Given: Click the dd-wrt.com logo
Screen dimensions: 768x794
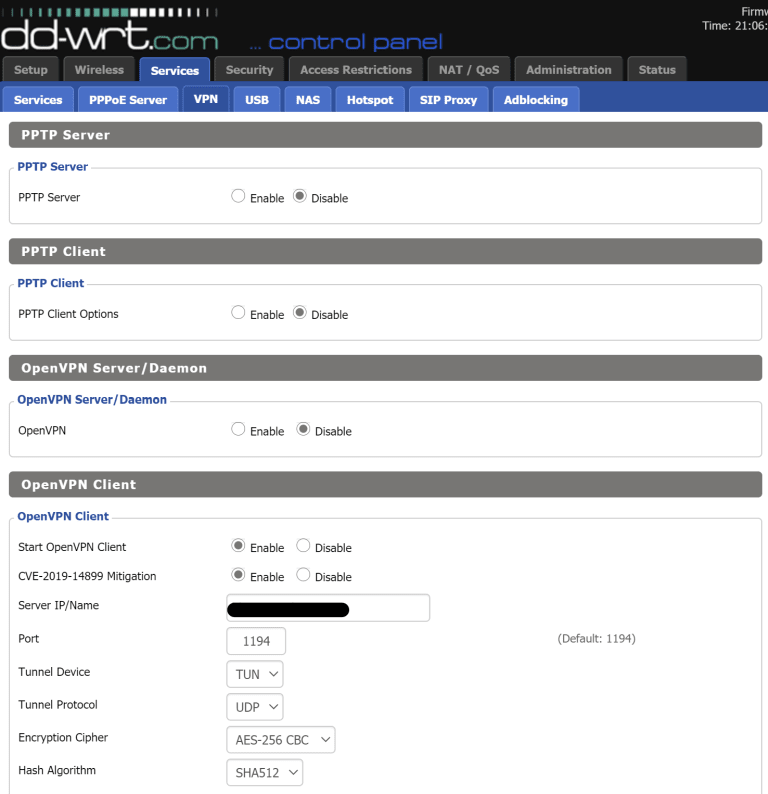Looking at the screenshot, I should coord(109,31).
